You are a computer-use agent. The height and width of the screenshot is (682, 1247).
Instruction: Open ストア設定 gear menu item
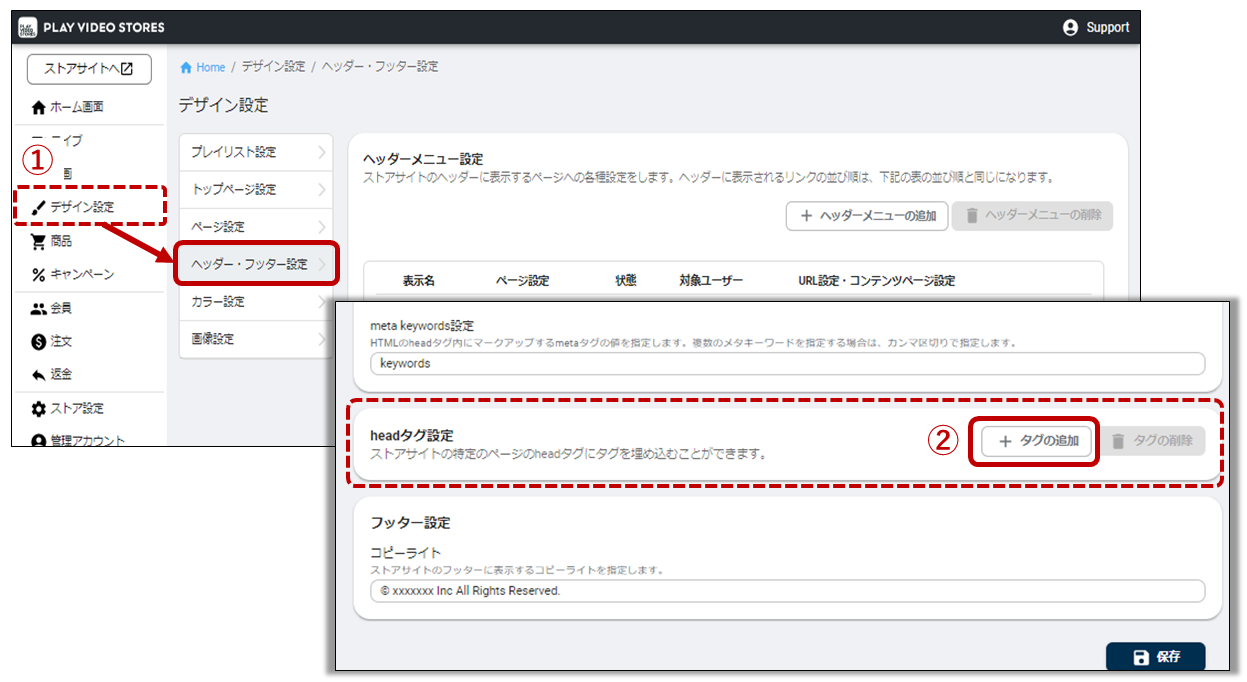pos(76,408)
